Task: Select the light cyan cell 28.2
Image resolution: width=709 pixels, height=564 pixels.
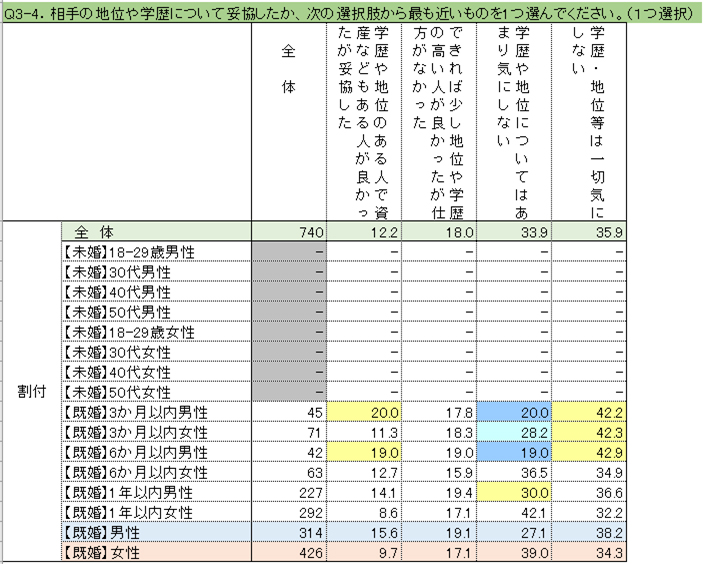Action: [514, 432]
